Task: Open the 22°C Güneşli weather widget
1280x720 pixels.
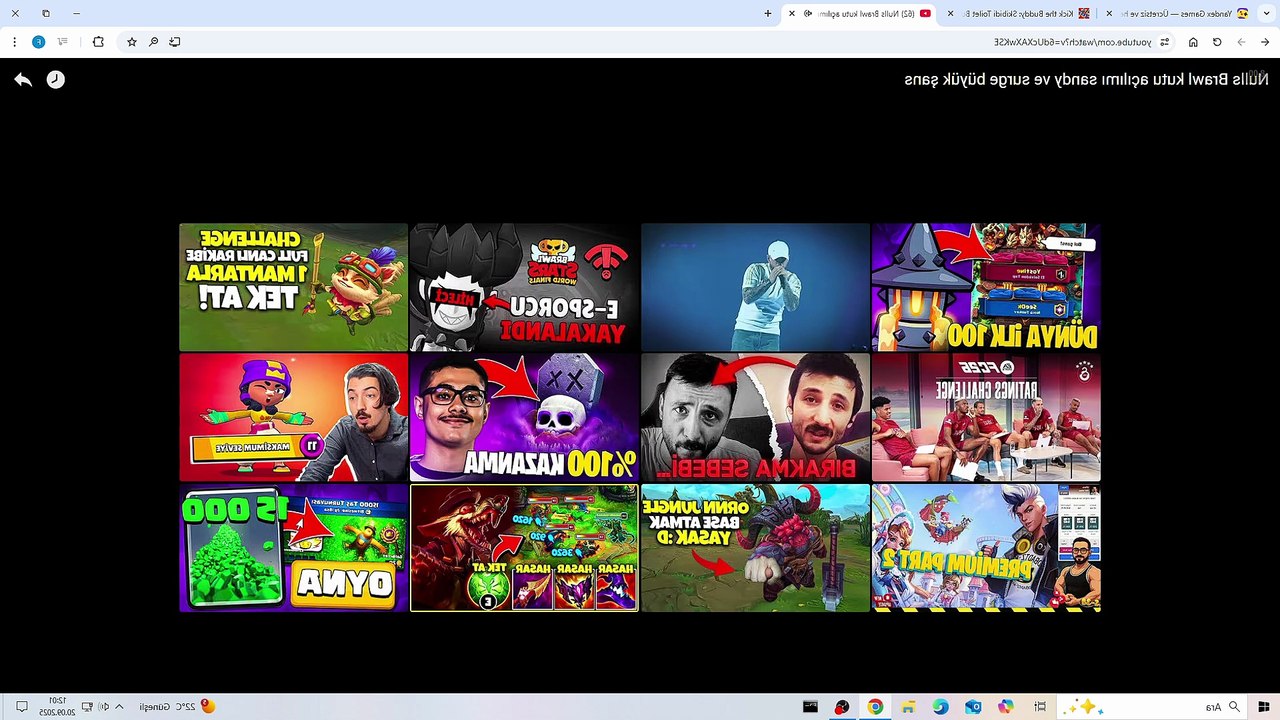Action: coord(177,707)
